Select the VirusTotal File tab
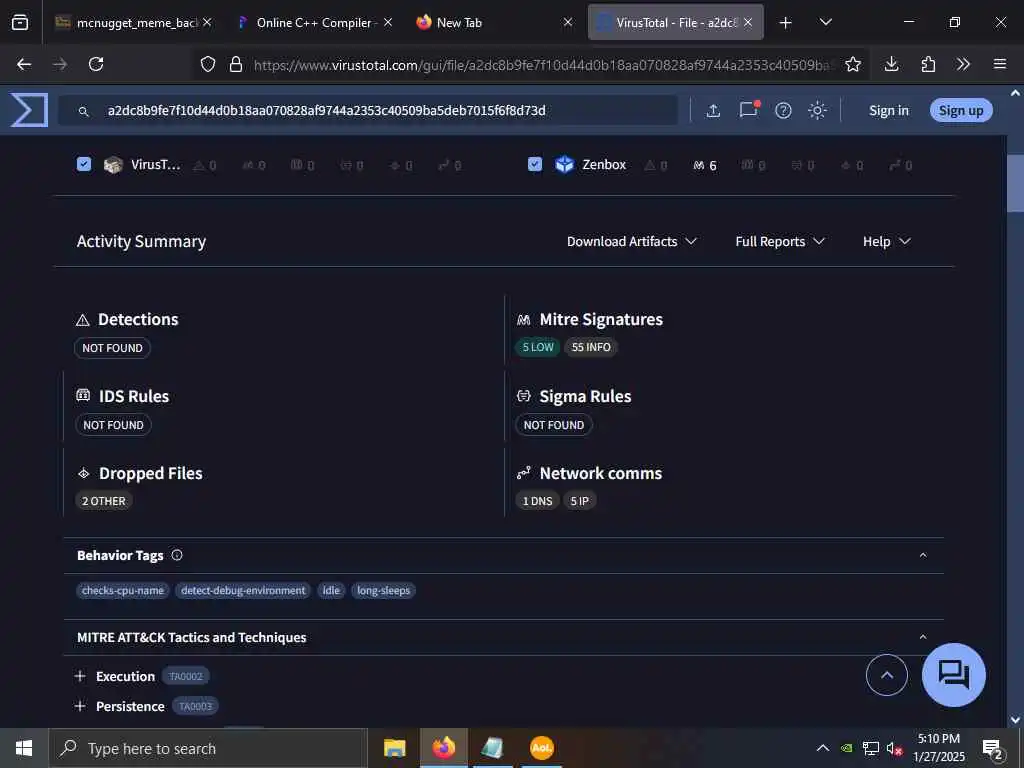The height and width of the screenshot is (768, 1024). point(675,22)
